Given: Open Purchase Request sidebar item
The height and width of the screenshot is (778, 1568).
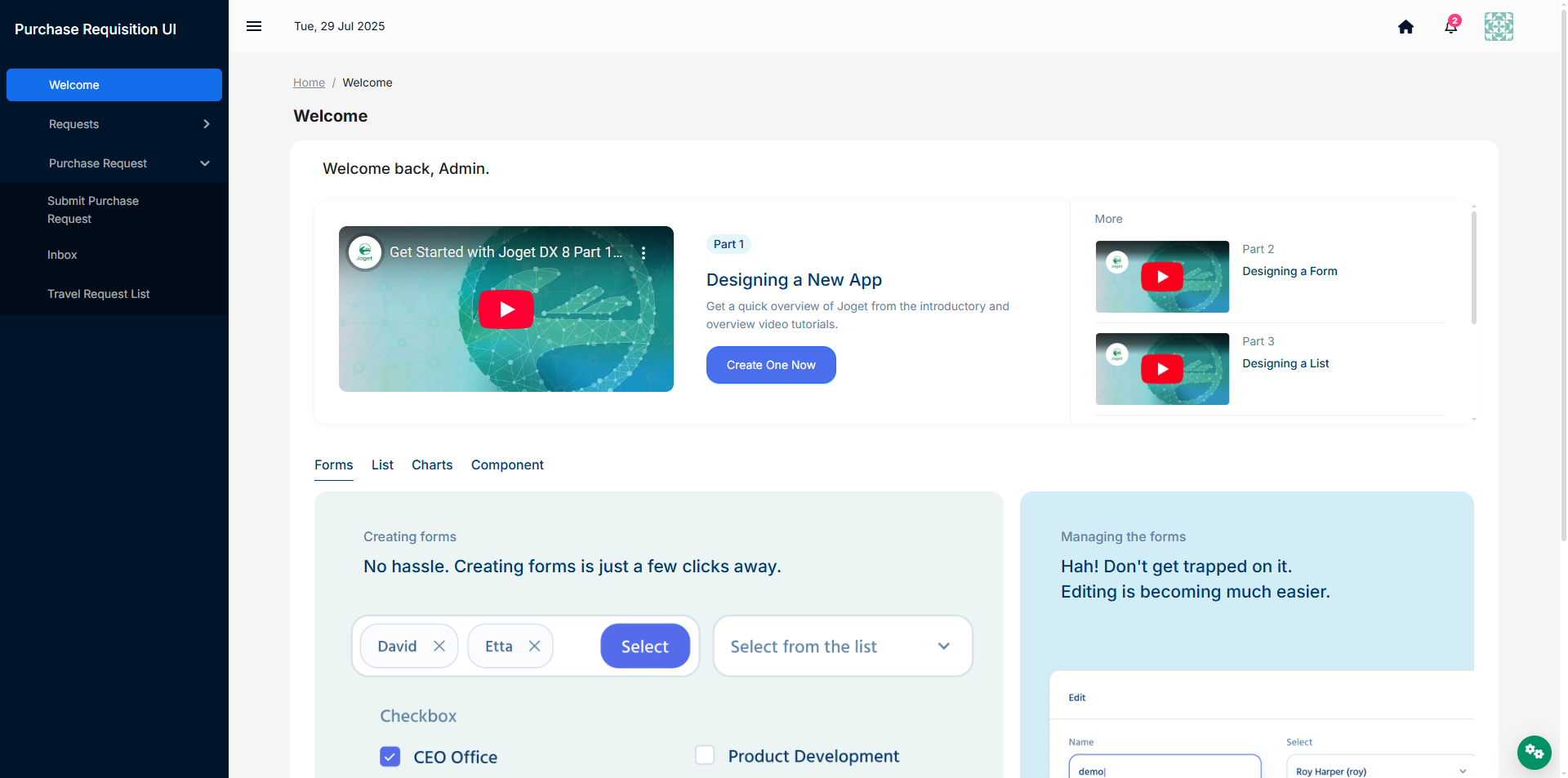Looking at the screenshot, I should tap(114, 163).
